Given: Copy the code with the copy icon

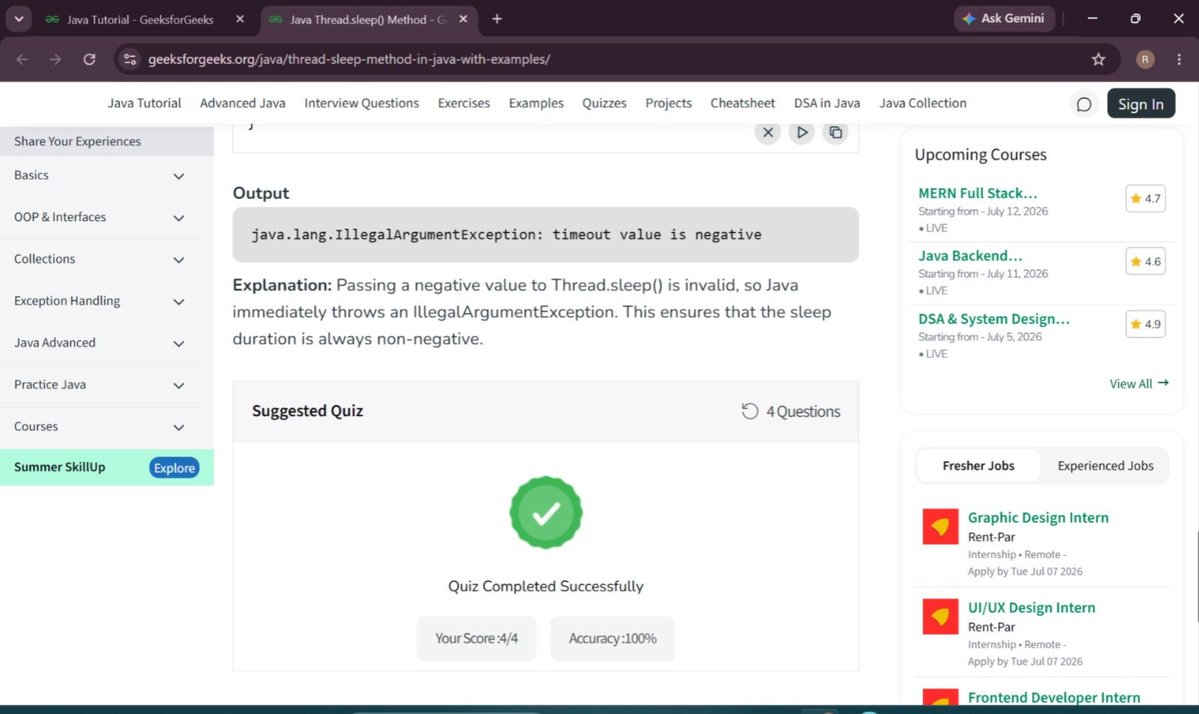Looking at the screenshot, I should click(836, 132).
